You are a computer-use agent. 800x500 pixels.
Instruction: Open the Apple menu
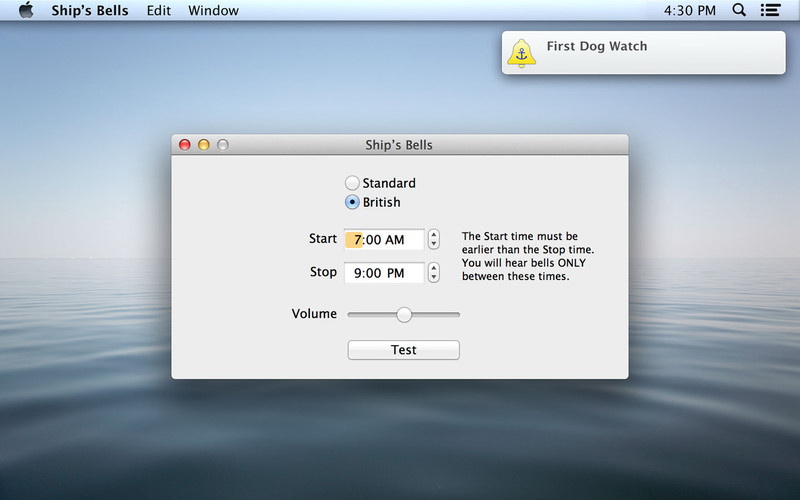[x=26, y=11]
